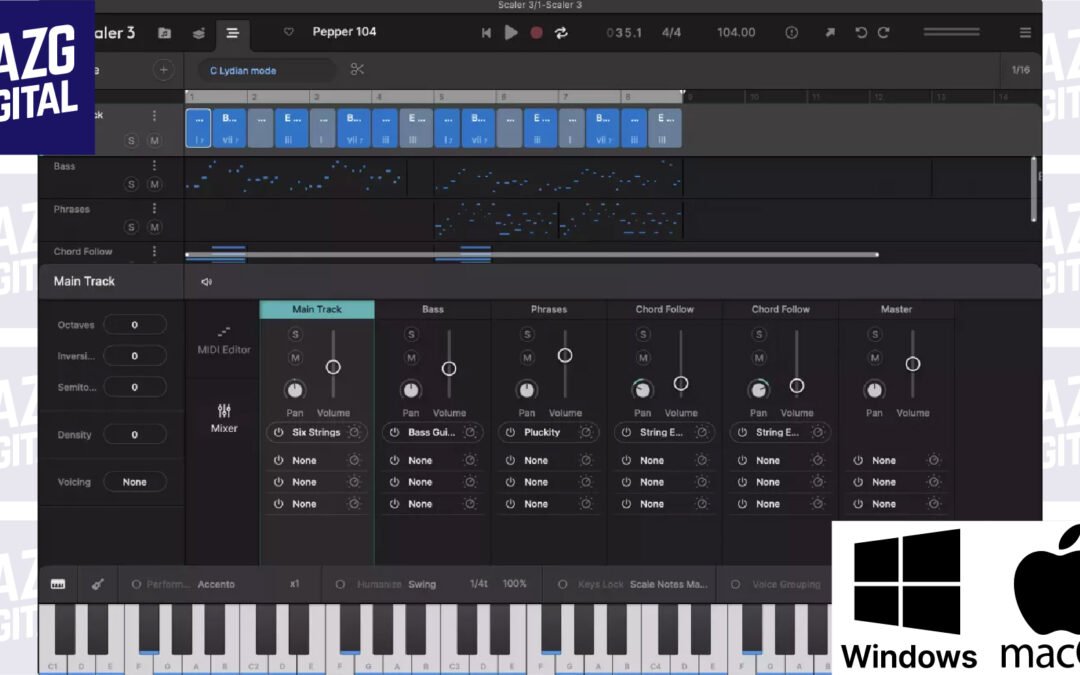Click the detach arrow icon

pyautogui.click(x=830, y=32)
